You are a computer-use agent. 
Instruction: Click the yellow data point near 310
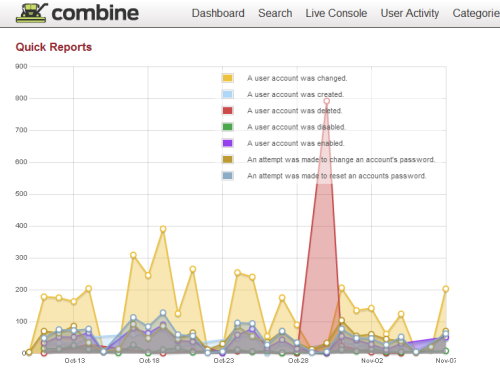pos(133,255)
